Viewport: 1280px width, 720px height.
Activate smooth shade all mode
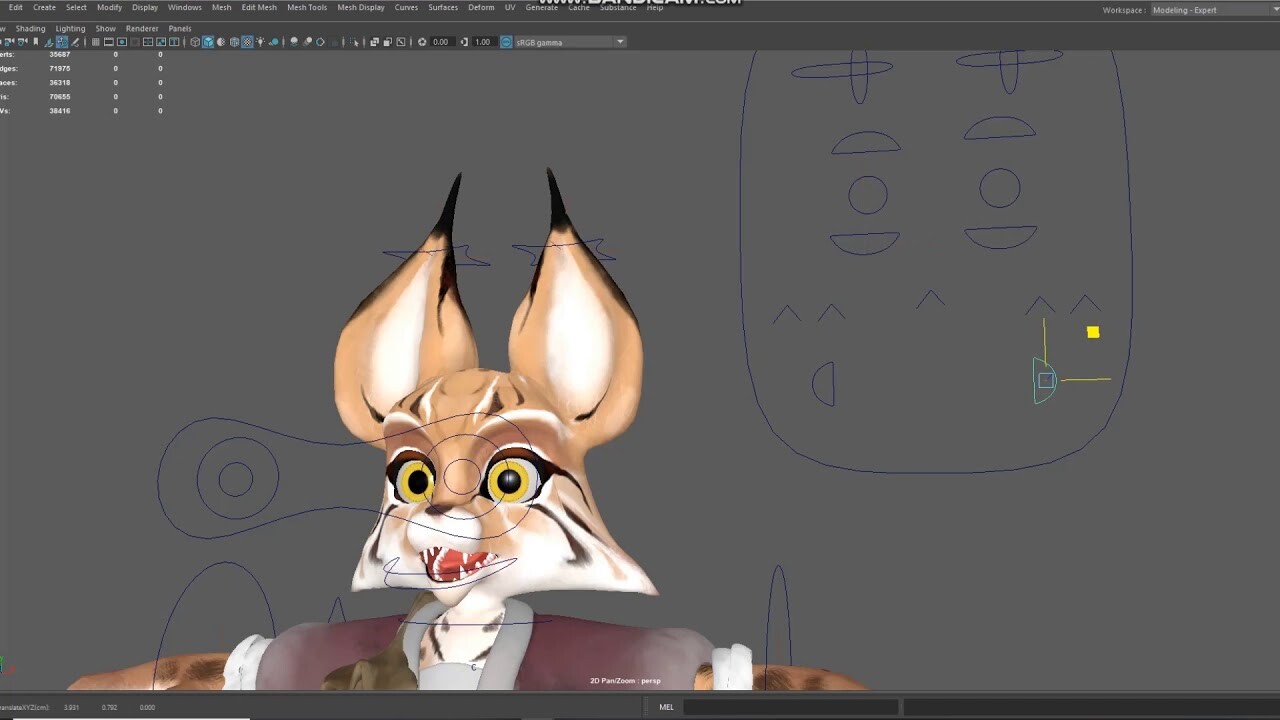(x=207, y=42)
